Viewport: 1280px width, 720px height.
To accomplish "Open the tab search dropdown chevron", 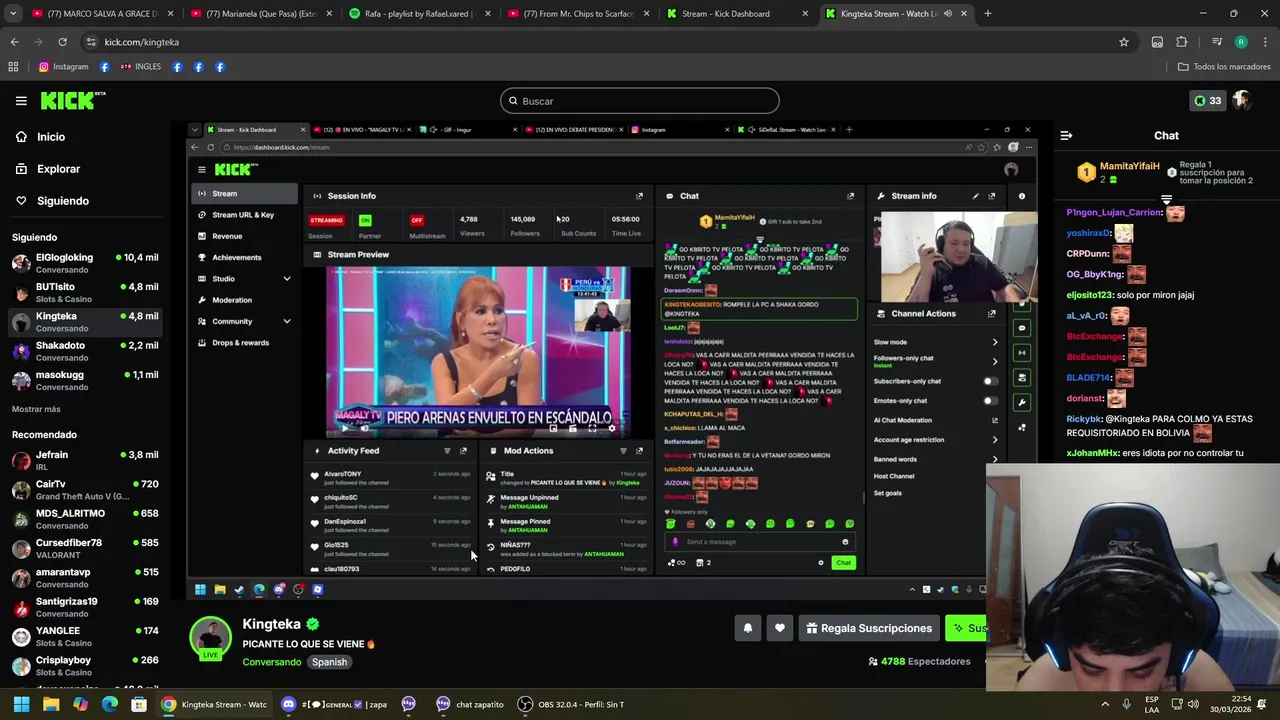I will [x=14, y=14].
